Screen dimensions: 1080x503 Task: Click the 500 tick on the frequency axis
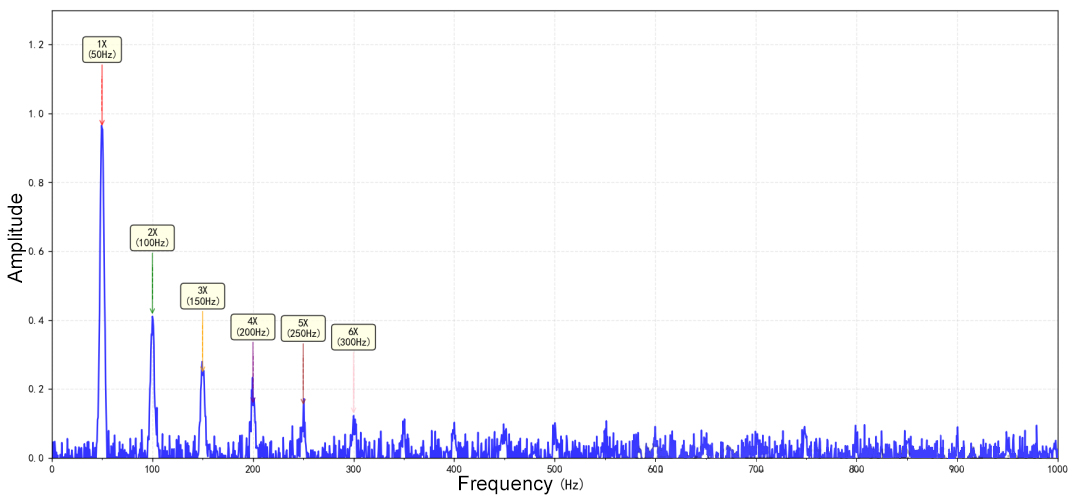pos(554,468)
